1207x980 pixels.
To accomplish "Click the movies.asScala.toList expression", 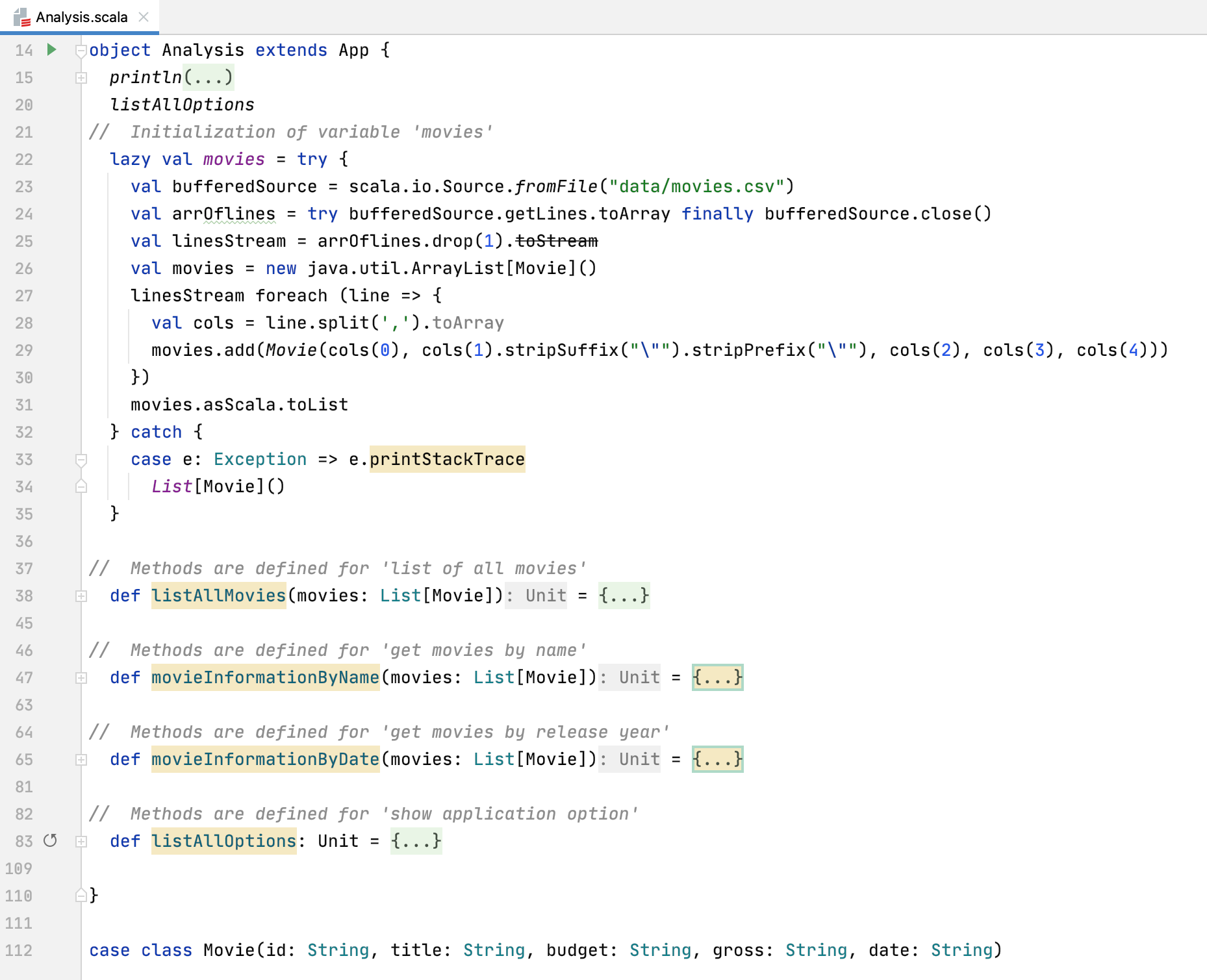I will 239,405.
